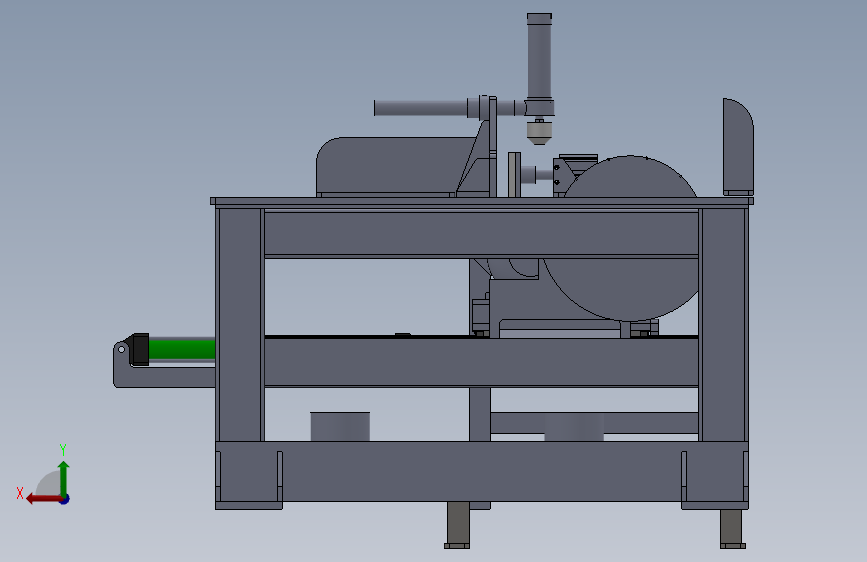Select the green cylinder body on the left
This screenshot has width=867, height=562.
[182, 349]
